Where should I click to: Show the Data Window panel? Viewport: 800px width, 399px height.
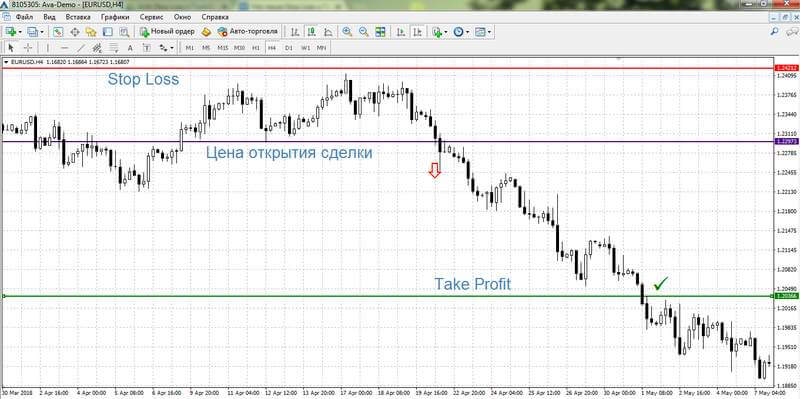[74, 32]
